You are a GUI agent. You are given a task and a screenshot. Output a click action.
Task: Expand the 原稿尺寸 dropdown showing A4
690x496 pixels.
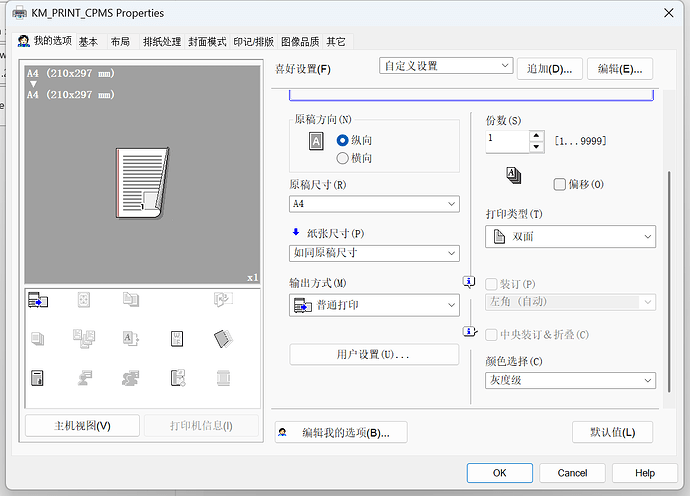pos(374,204)
